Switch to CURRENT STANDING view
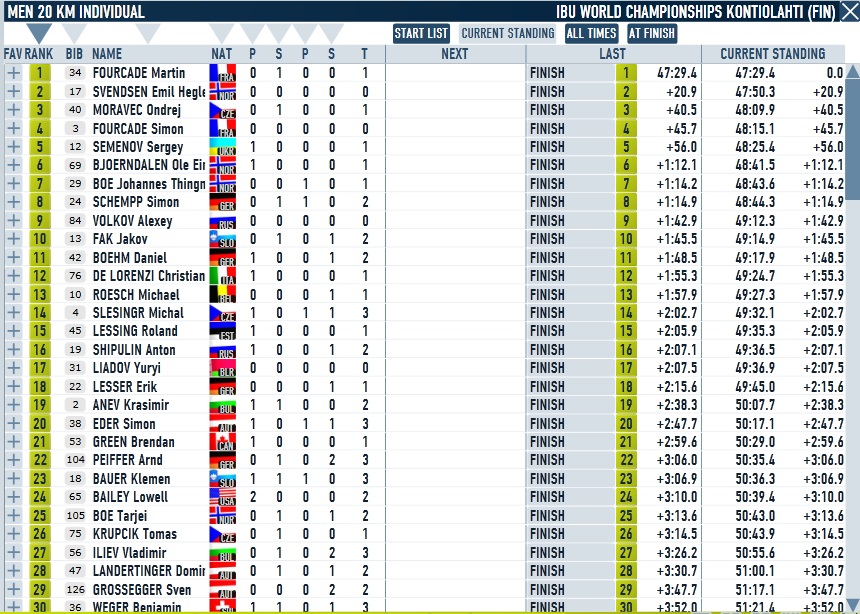 508,33
